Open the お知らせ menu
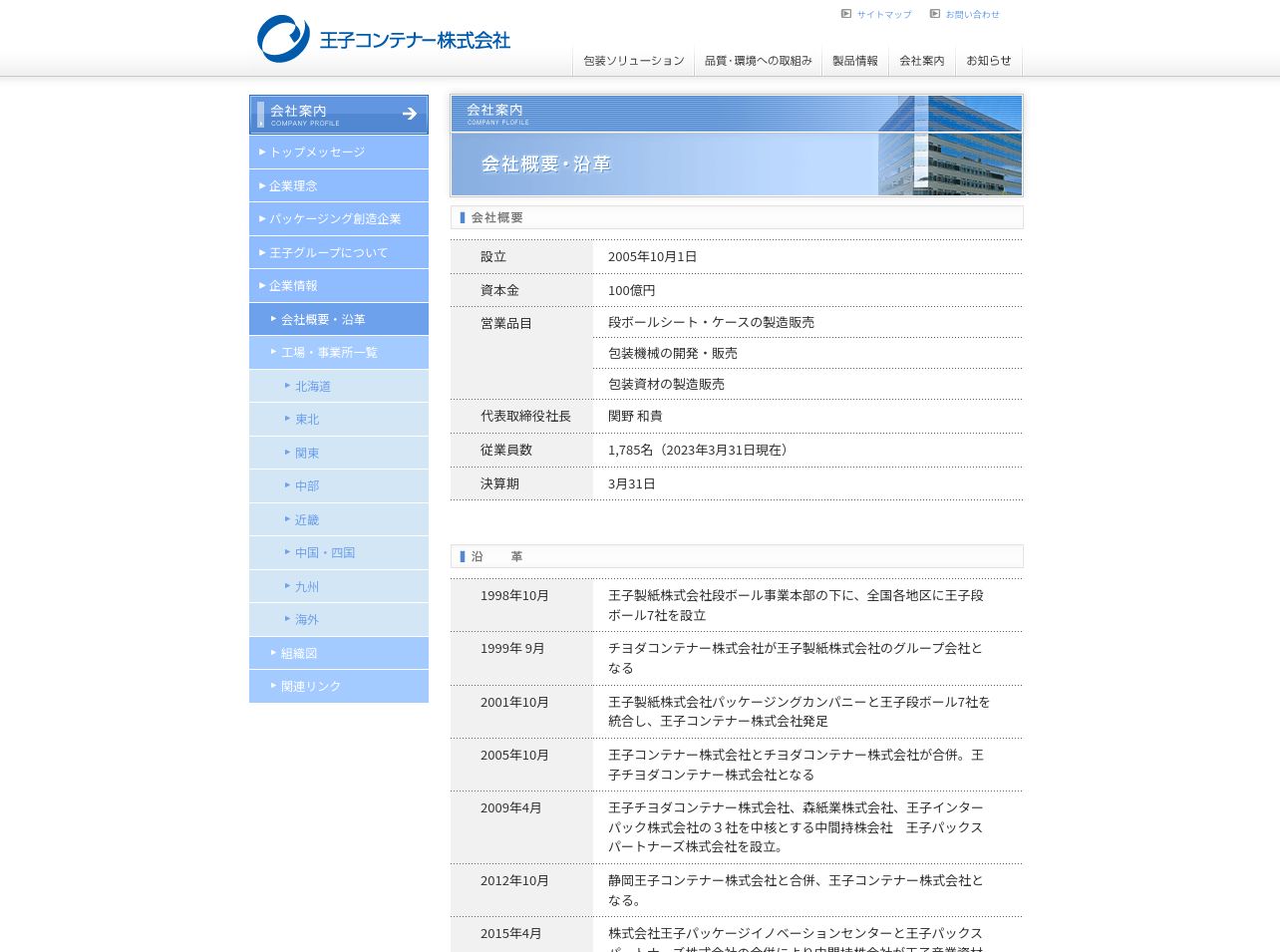Viewport: 1280px width, 952px height. tap(989, 61)
